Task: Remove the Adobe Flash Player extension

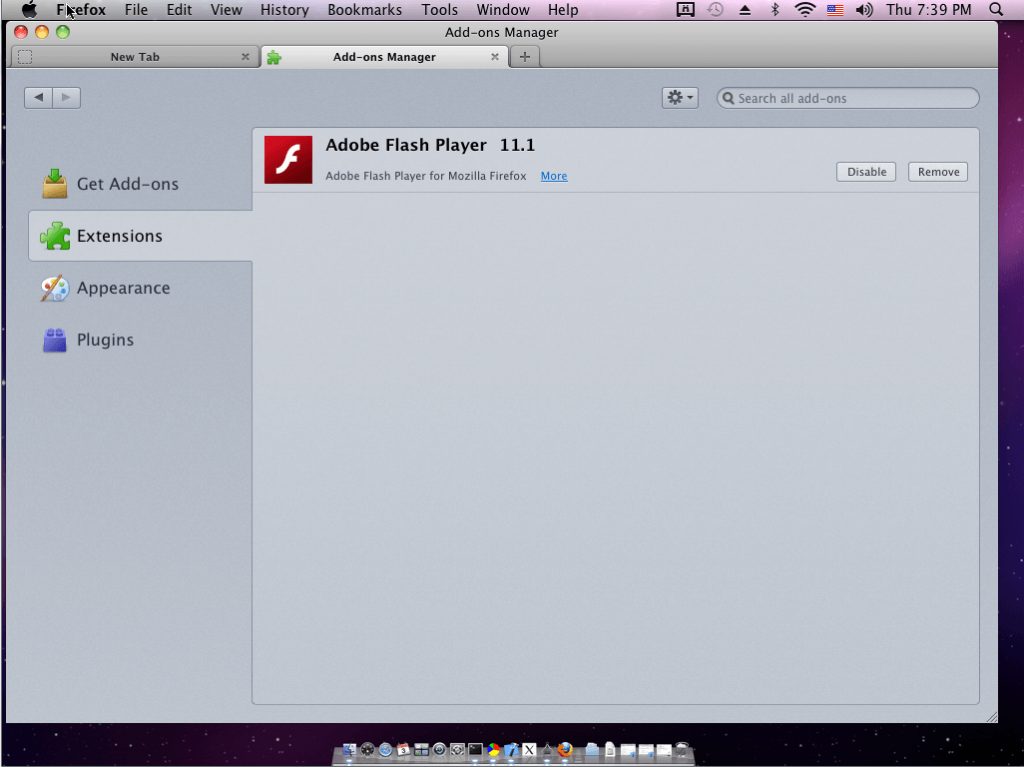Action: coord(937,171)
